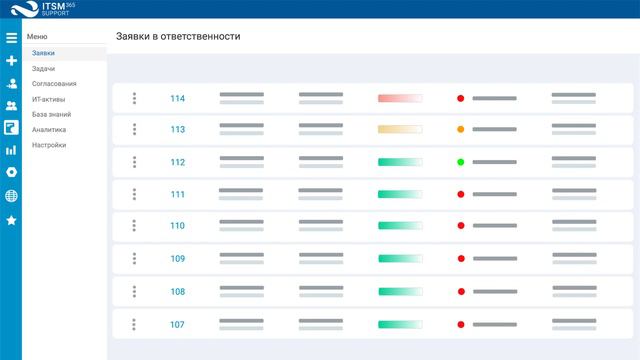Click the ITSM 365 Support logo
This screenshot has width=640, height=360.
43,9
